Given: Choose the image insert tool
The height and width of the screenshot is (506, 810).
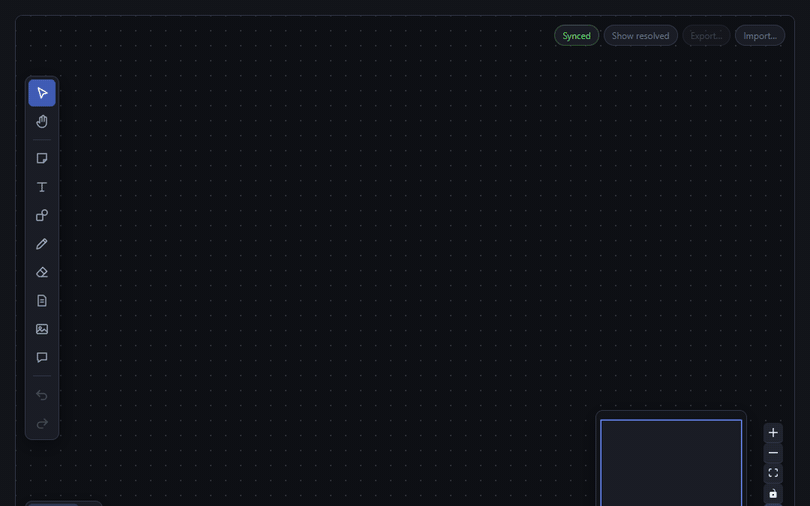Looking at the screenshot, I should point(42,329).
